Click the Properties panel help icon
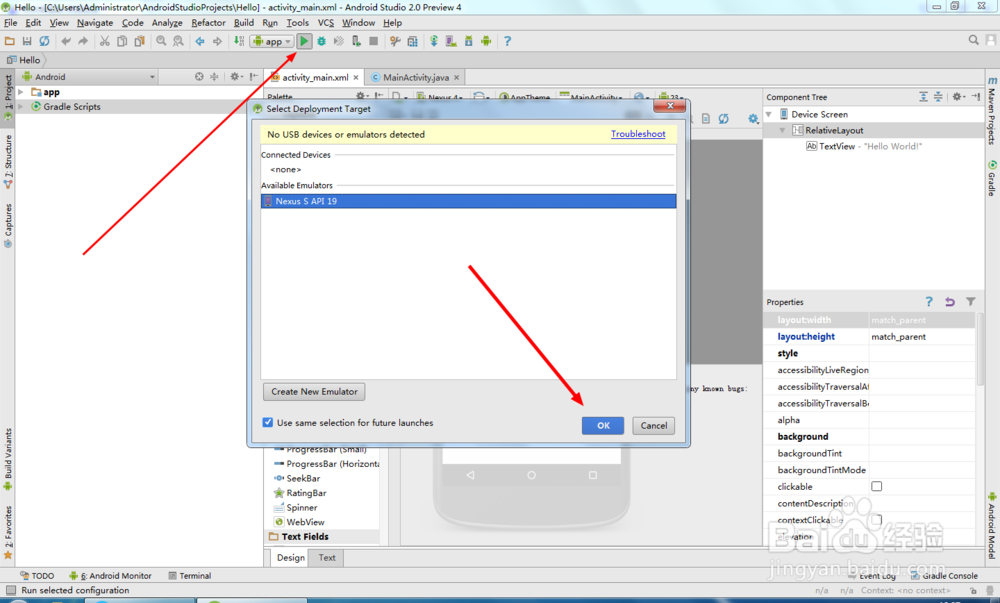Viewport: 1000px width, 603px height. click(929, 302)
